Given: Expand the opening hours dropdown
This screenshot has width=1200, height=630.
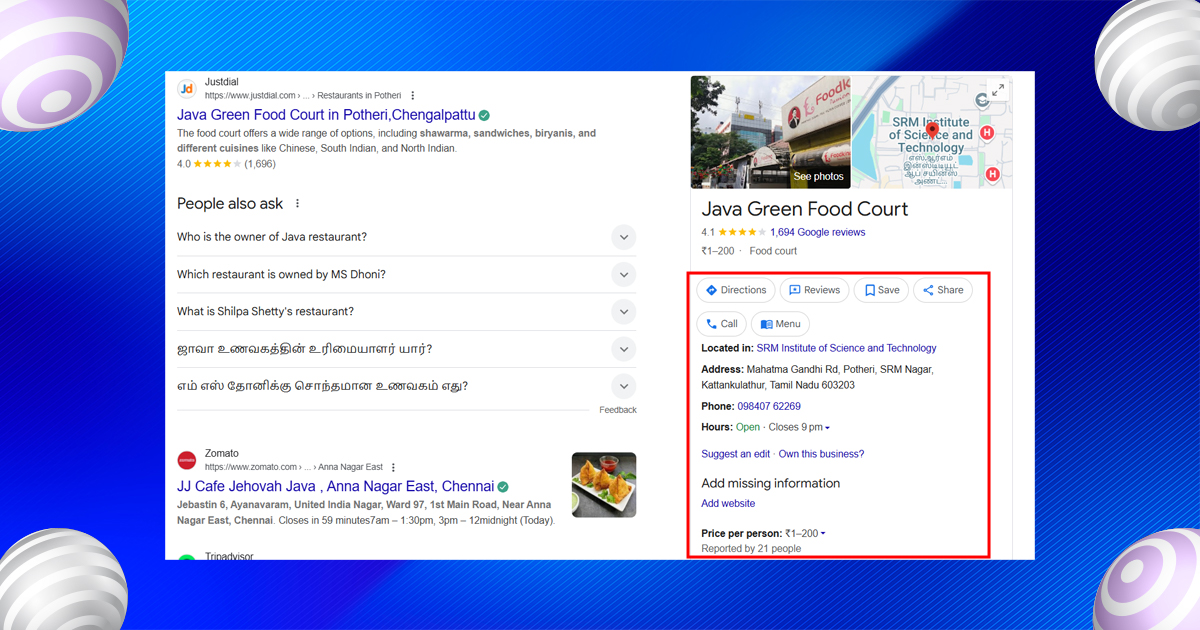Looking at the screenshot, I should [827, 428].
